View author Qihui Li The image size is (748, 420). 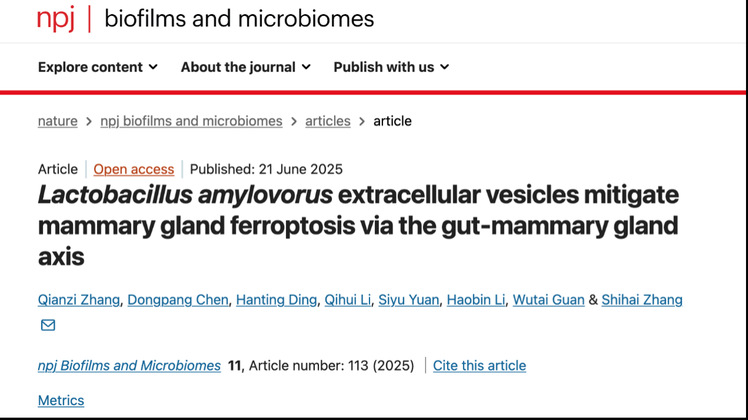point(347,300)
